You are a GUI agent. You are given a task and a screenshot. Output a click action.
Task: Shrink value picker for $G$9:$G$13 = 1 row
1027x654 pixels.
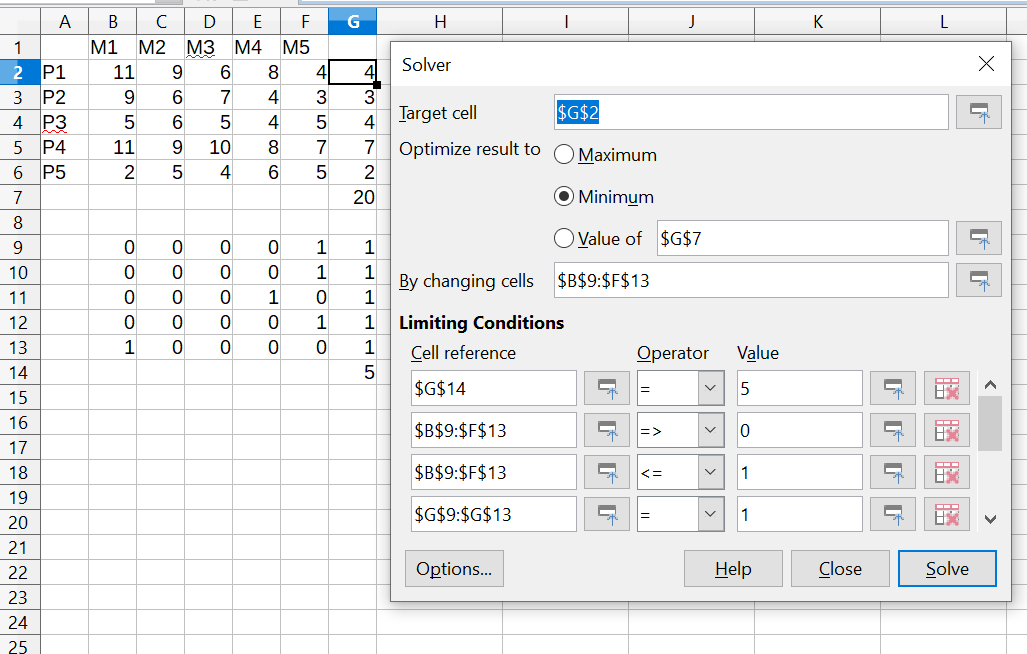click(x=893, y=514)
